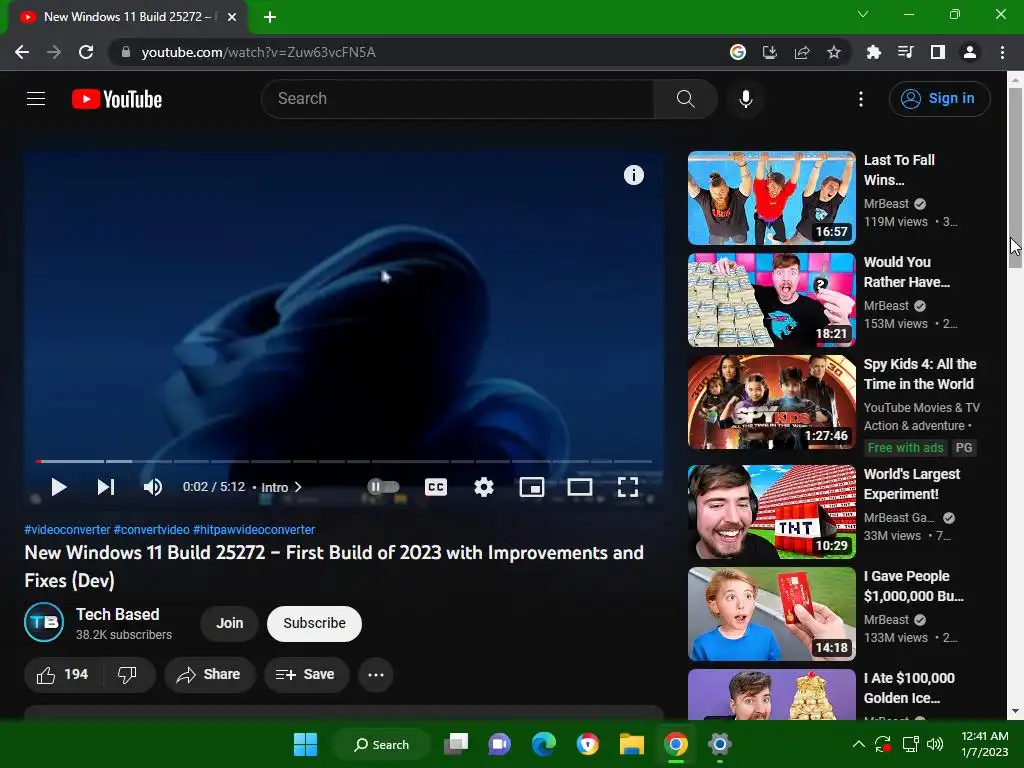This screenshot has width=1024, height=768.
Task: Open Would You Rather Have video thumbnail
Action: tap(771, 300)
